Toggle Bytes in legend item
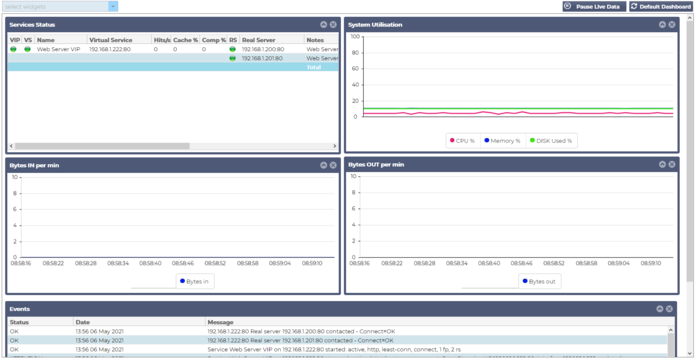 coord(195,281)
